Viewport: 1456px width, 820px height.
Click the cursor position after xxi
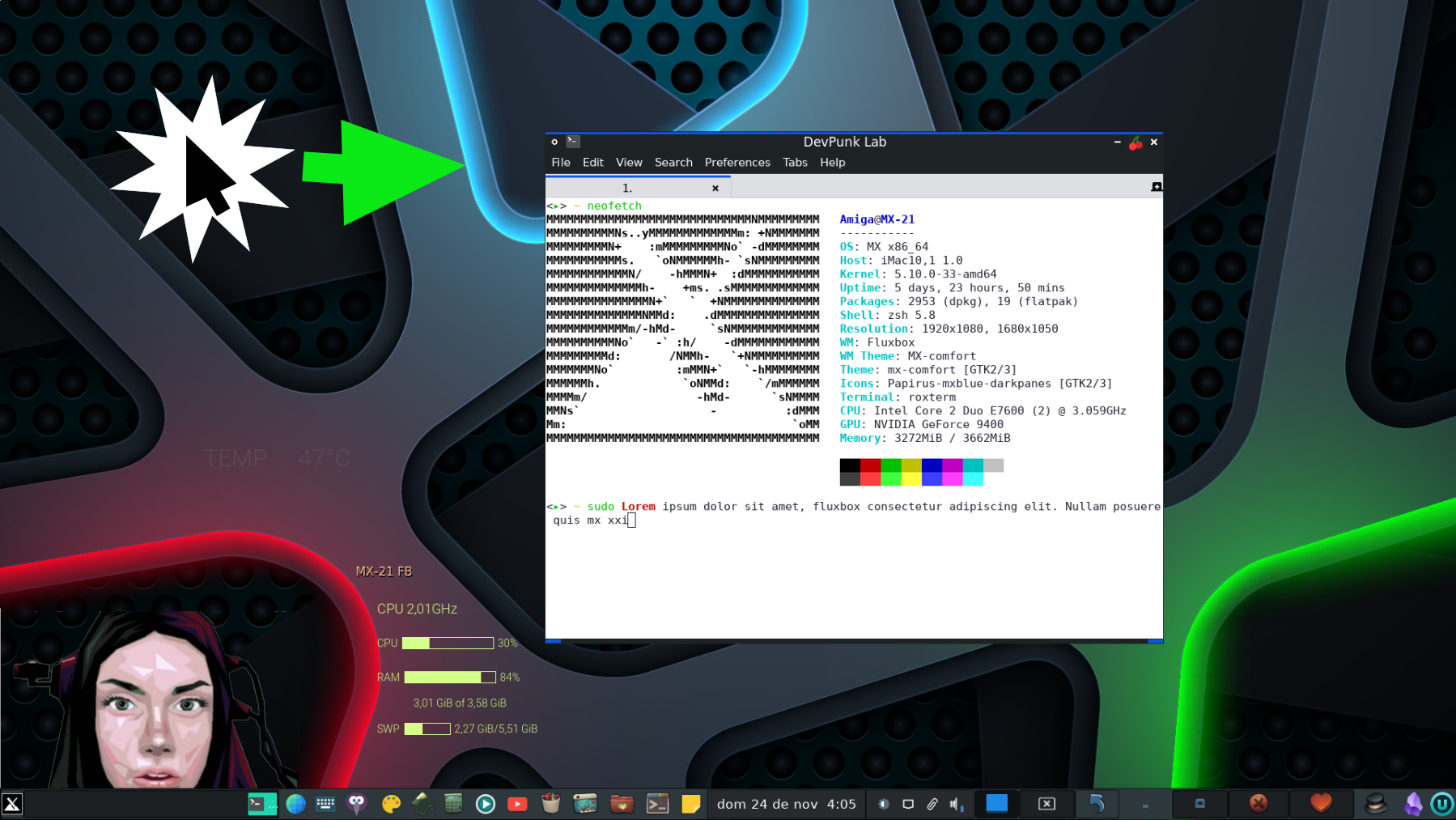click(632, 520)
